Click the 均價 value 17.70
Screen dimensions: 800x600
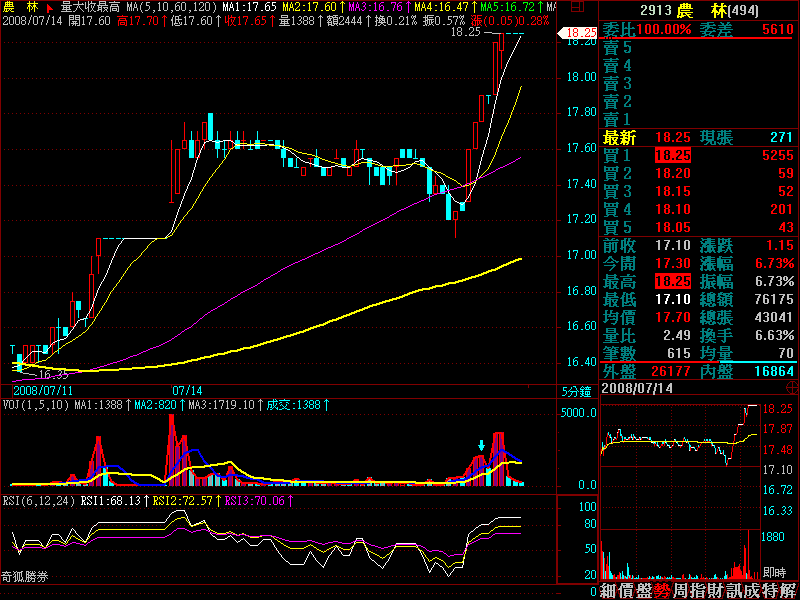[672, 317]
